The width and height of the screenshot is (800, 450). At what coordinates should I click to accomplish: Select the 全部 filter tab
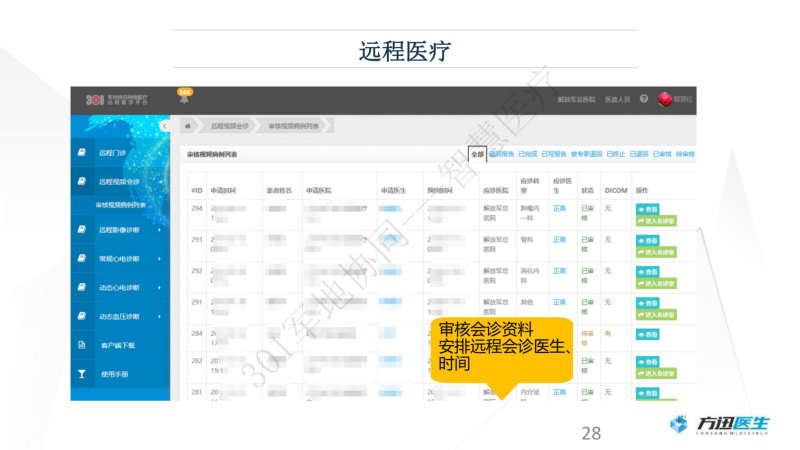pos(478,154)
